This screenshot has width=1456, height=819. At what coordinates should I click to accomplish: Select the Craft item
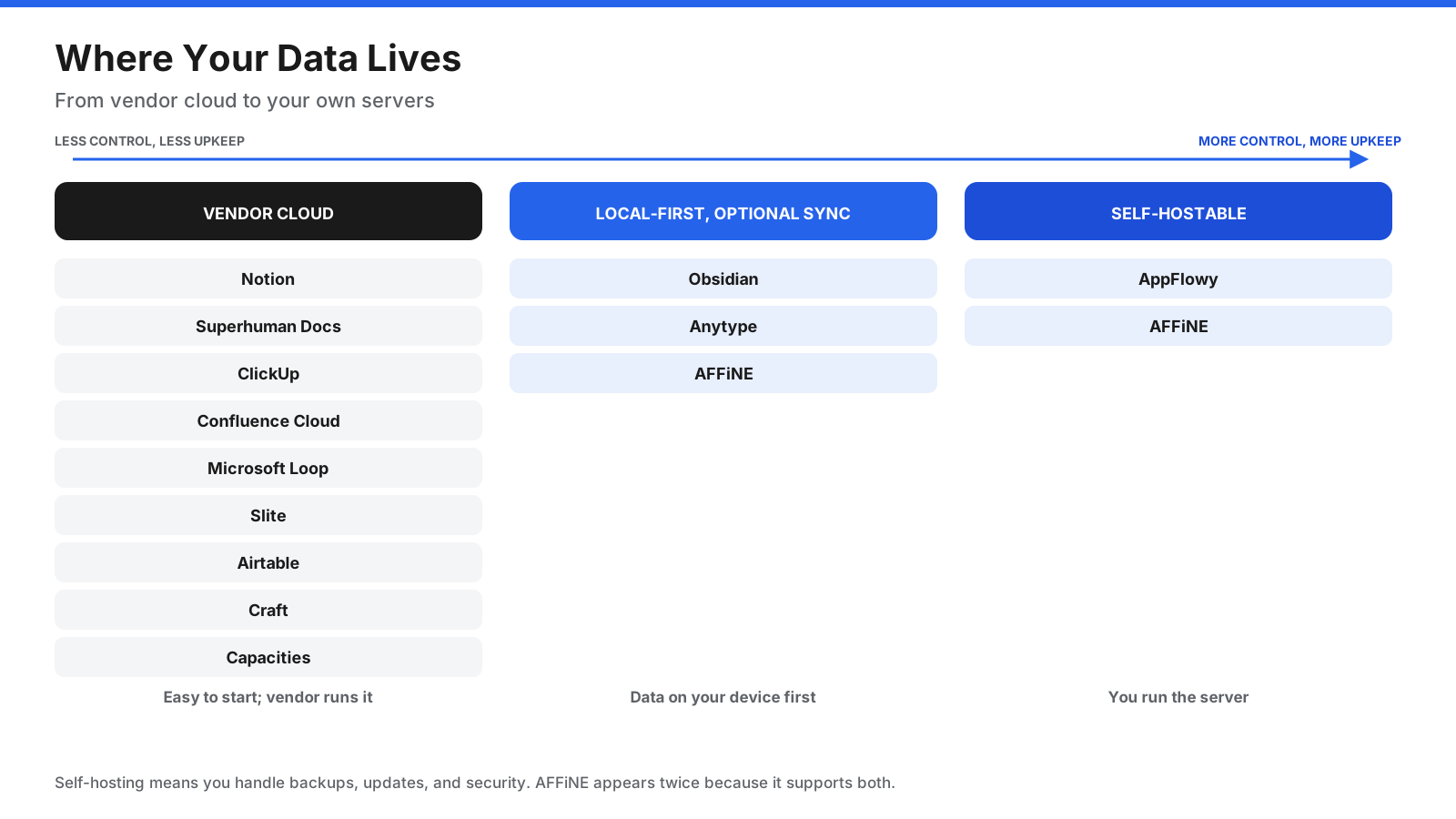268,610
